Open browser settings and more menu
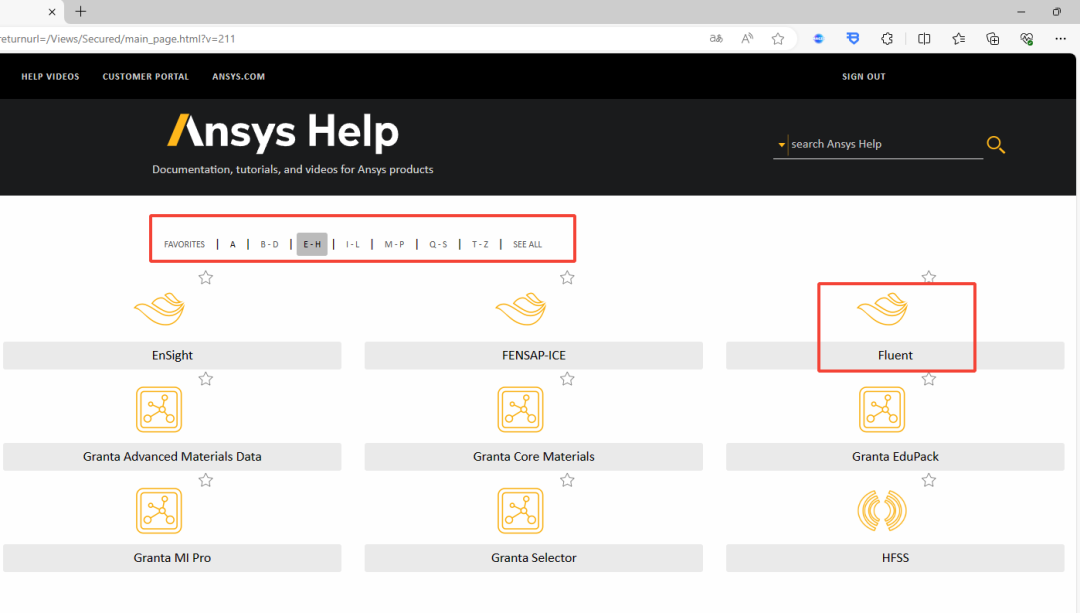The height and width of the screenshot is (613, 1080). click(1061, 39)
